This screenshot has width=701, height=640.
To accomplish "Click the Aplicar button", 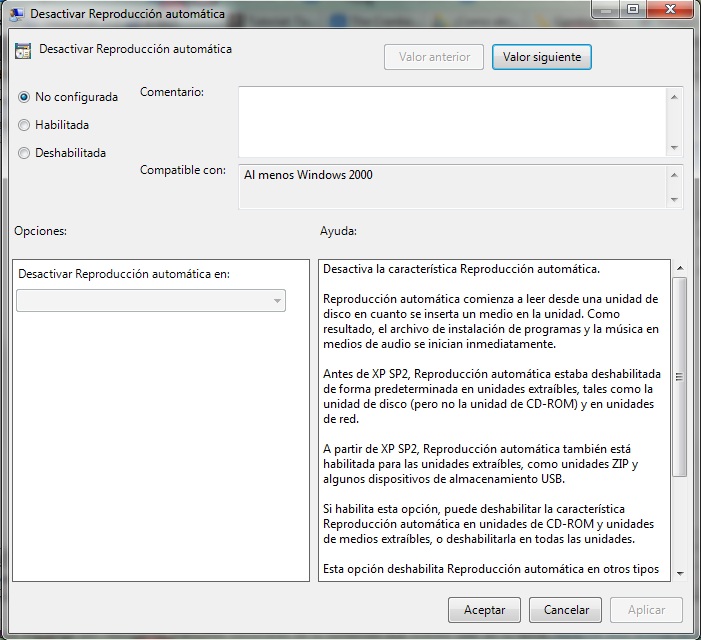I will pyautogui.click(x=646, y=610).
